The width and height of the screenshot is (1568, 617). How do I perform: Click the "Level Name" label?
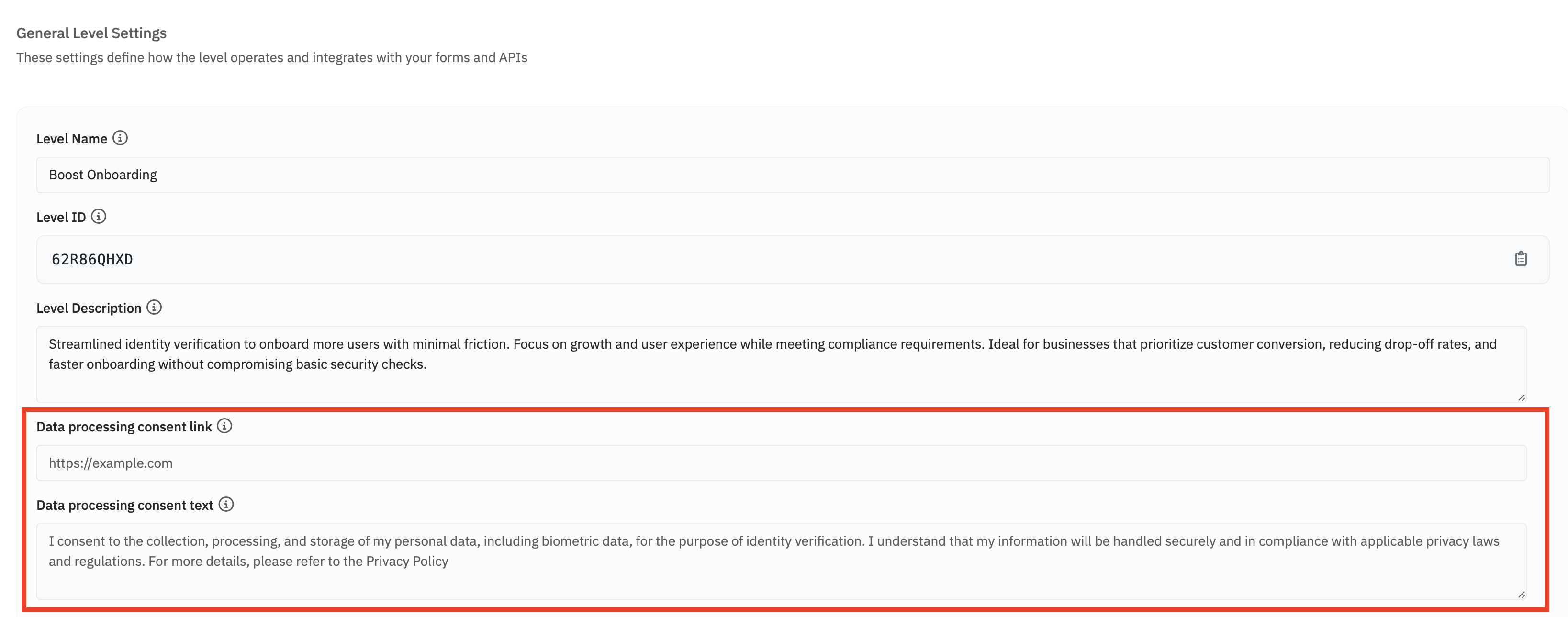(72, 139)
